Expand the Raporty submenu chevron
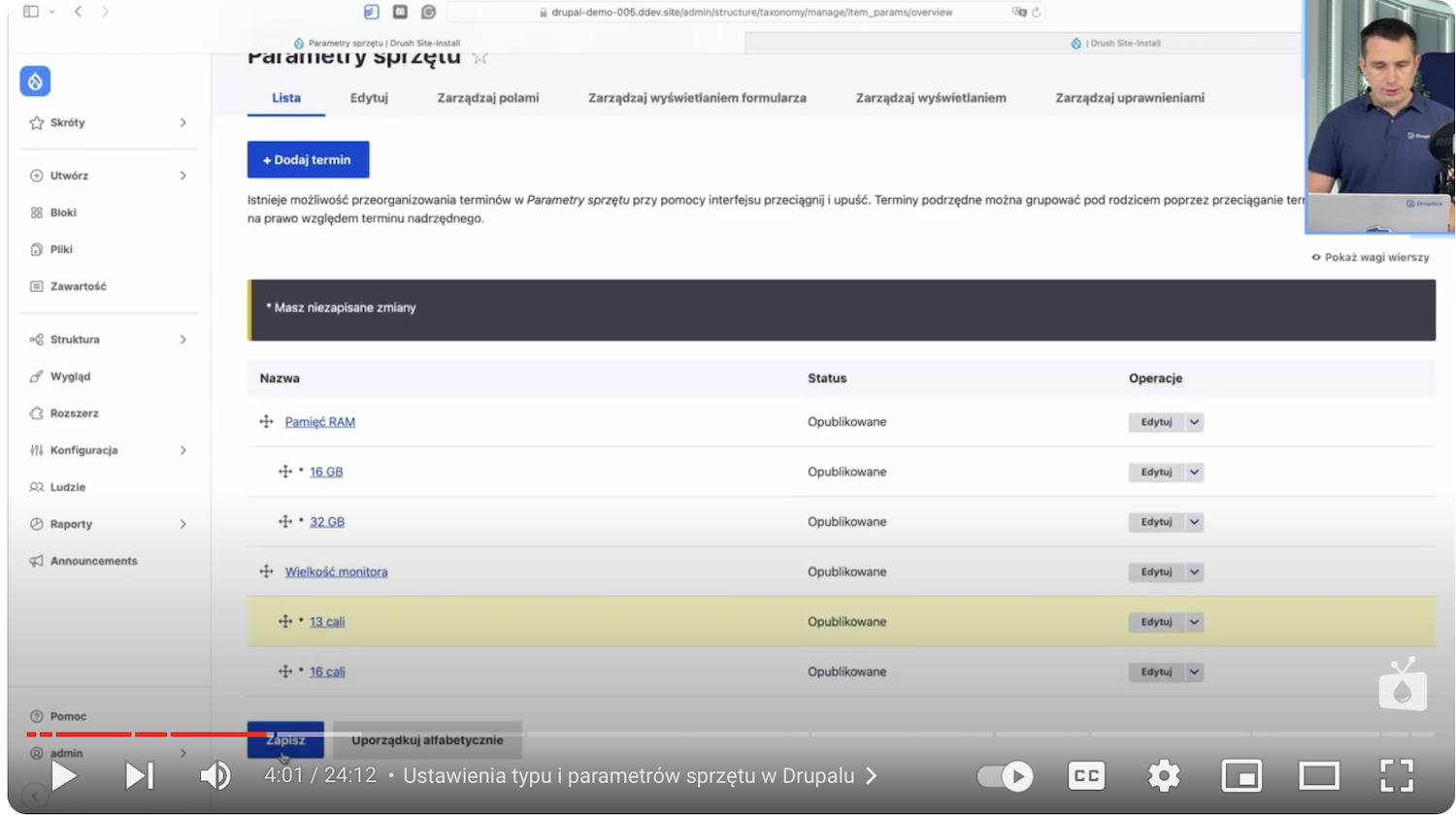 coord(182,524)
